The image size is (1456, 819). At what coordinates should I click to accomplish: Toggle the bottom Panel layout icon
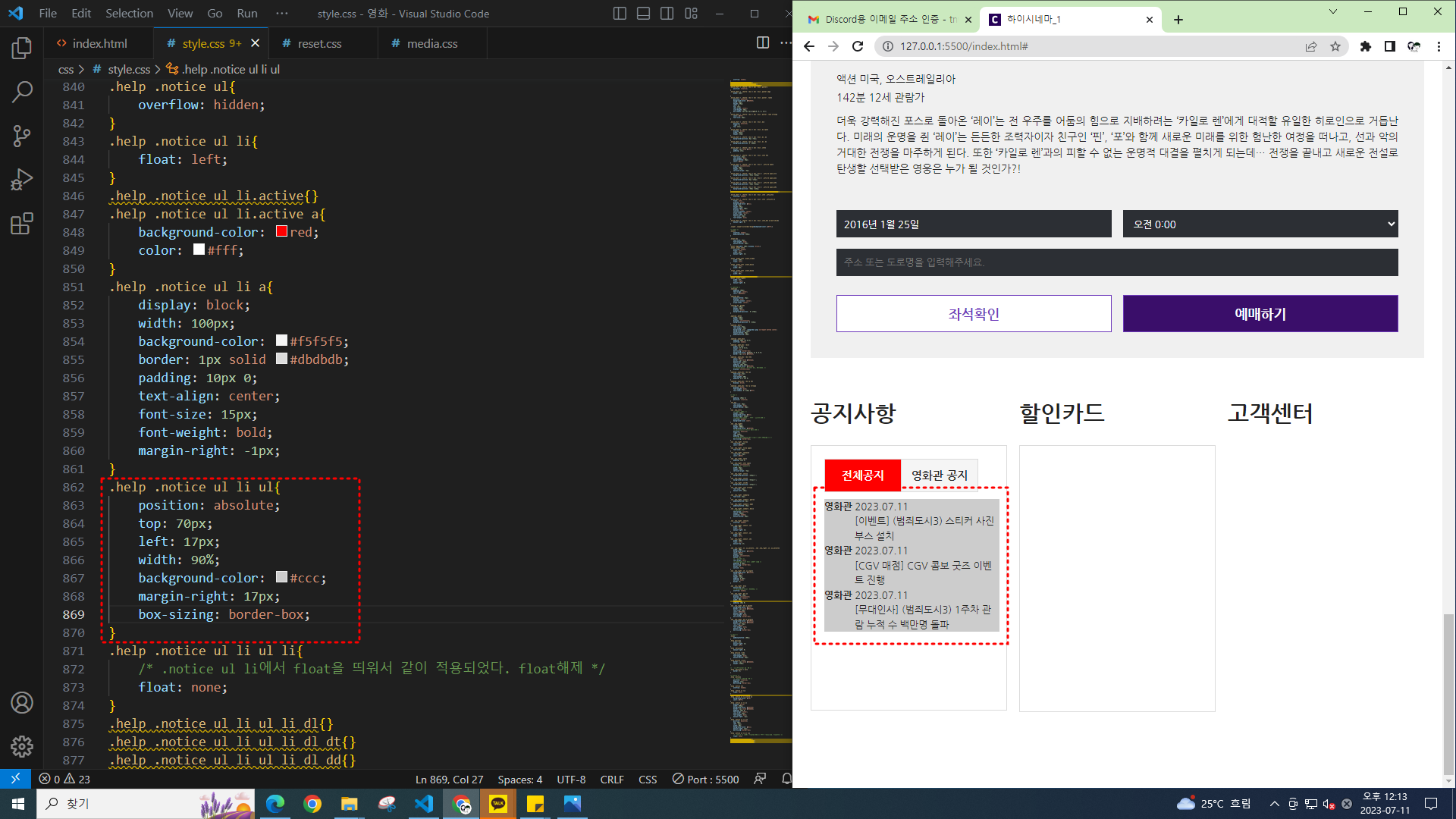click(x=643, y=14)
